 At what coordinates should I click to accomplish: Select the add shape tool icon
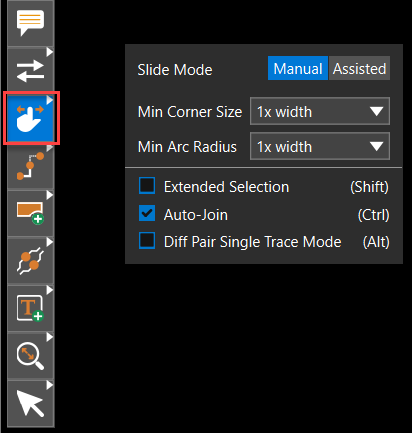coord(30,213)
